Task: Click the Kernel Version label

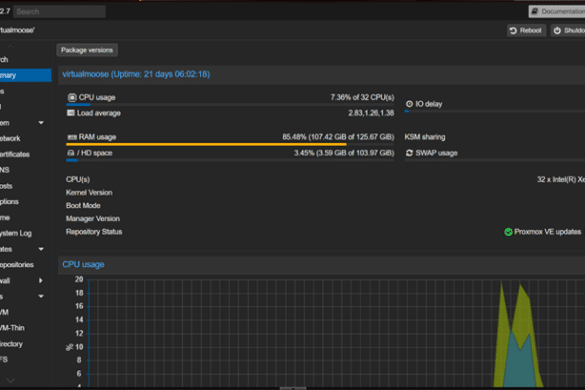Action: (89, 193)
